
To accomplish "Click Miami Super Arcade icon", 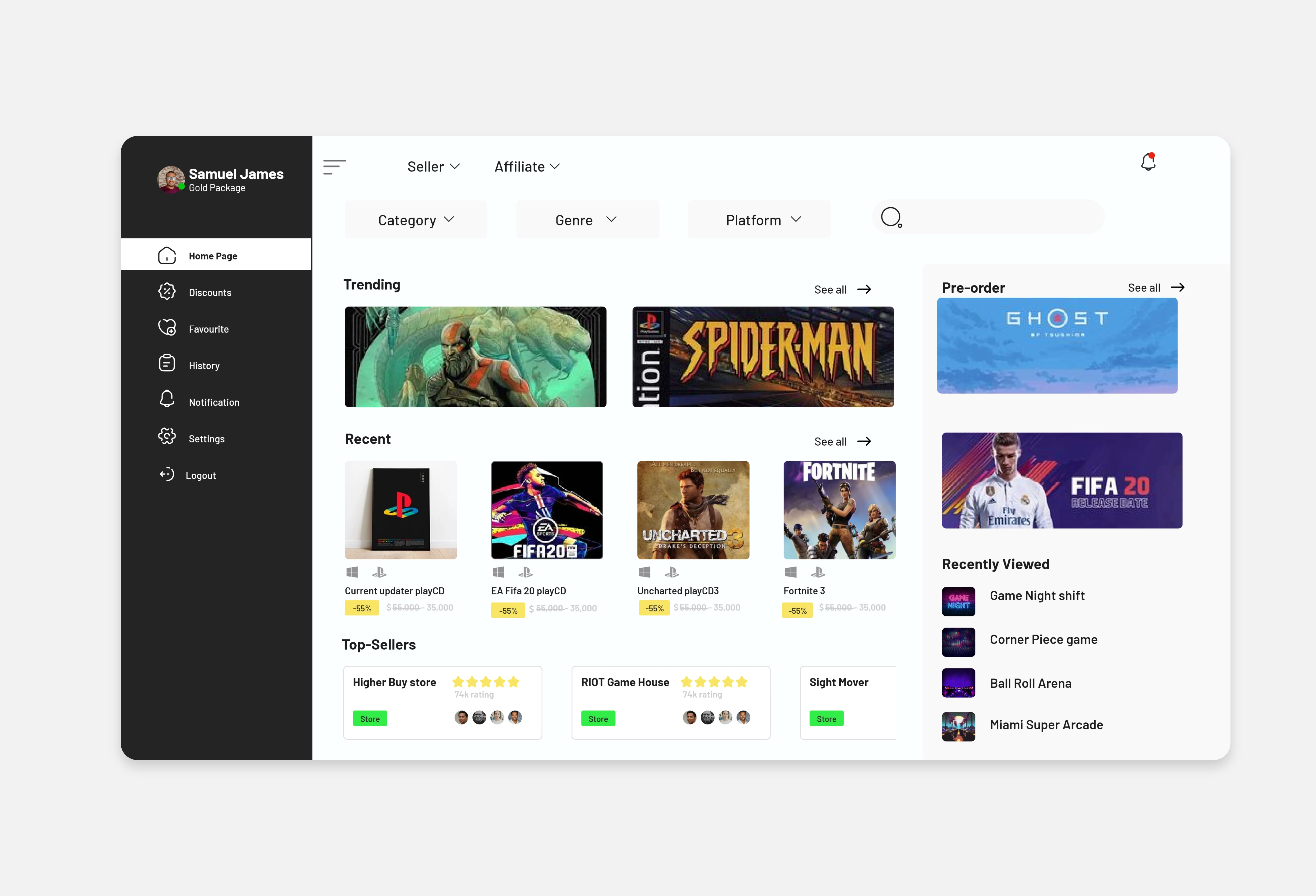I will (x=959, y=727).
